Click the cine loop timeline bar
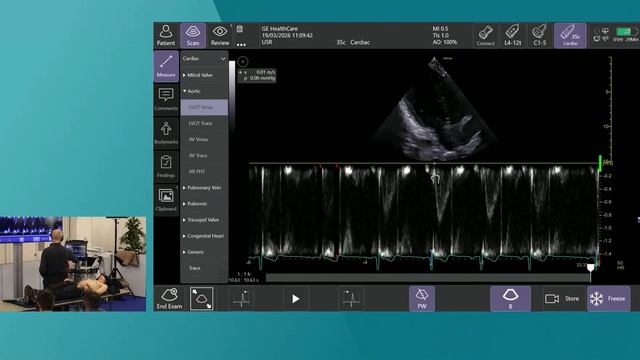Image resolution: width=640 pixels, height=360 pixels. [x=428, y=278]
